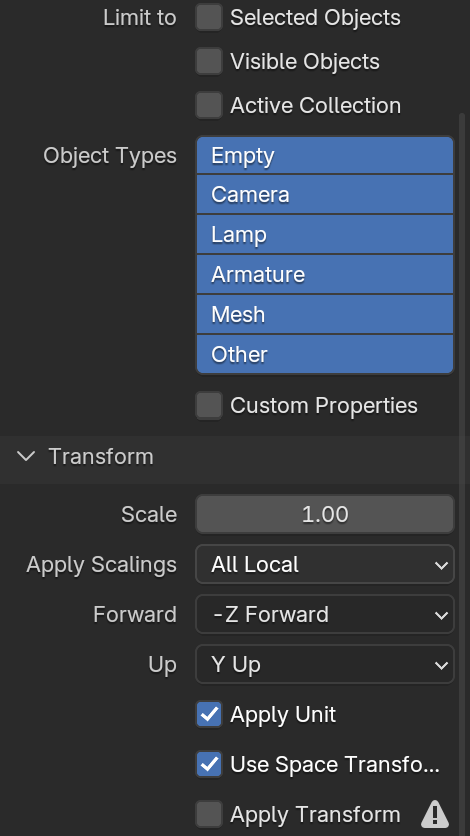Viewport: 470px width, 836px height.
Task: Enable Selected Objects checkbox
Action: (x=209, y=18)
